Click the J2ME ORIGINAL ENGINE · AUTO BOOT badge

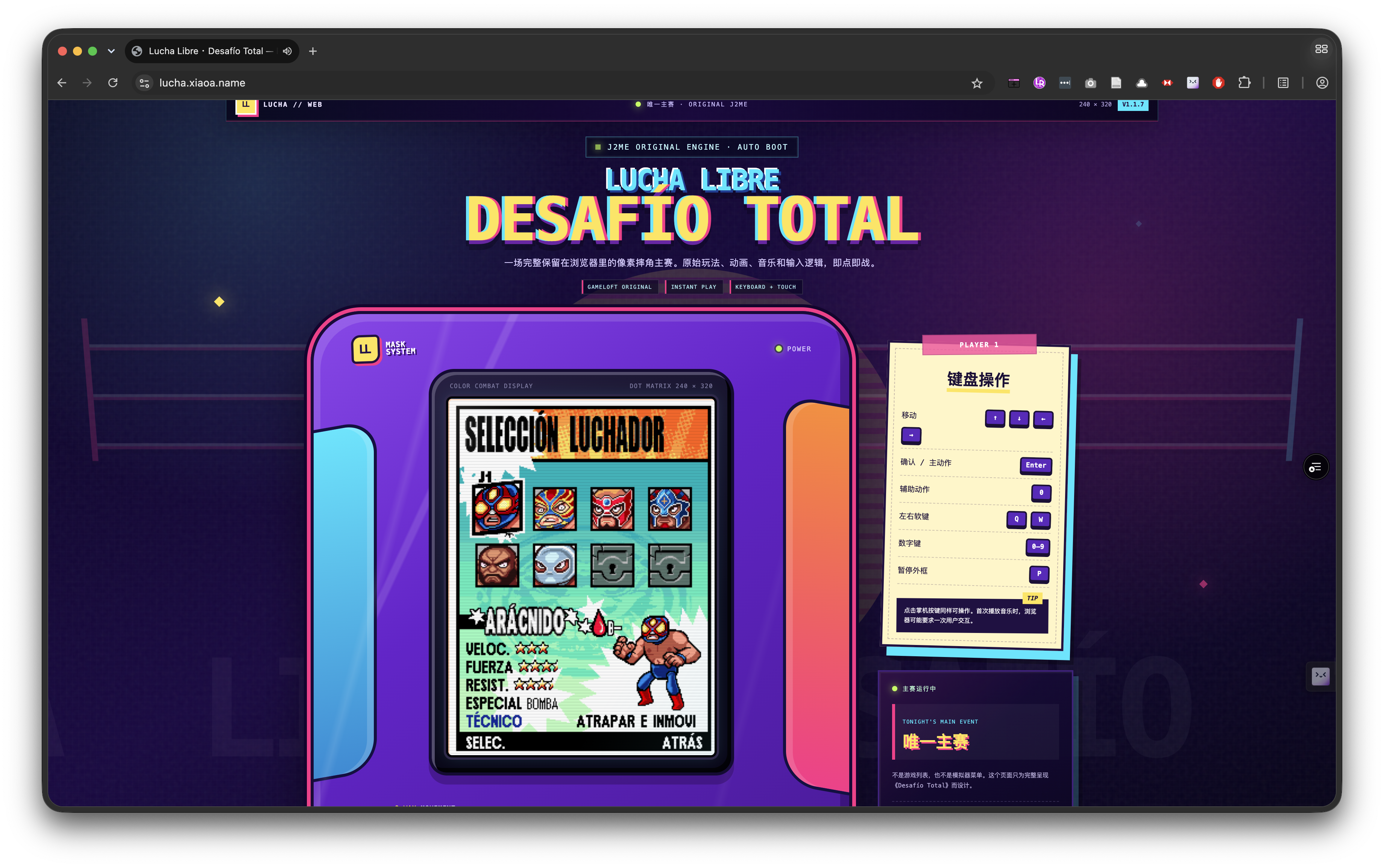click(692, 147)
